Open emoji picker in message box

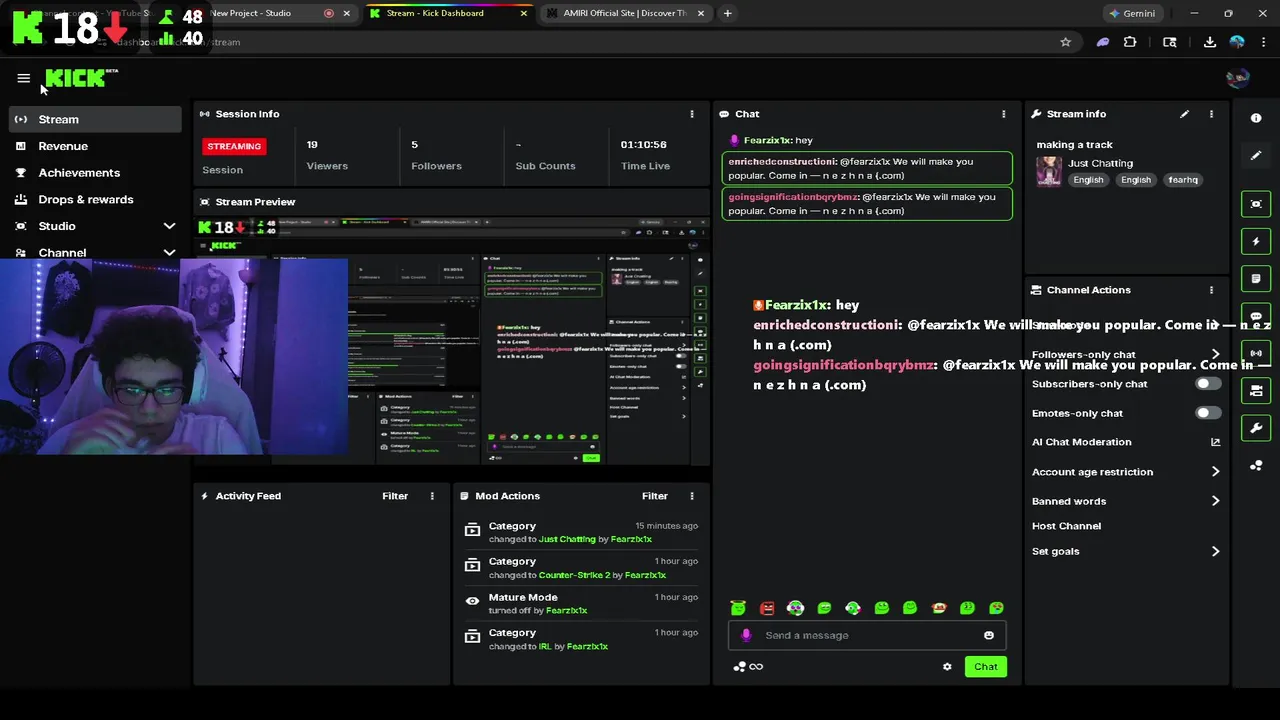(x=989, y=635)
